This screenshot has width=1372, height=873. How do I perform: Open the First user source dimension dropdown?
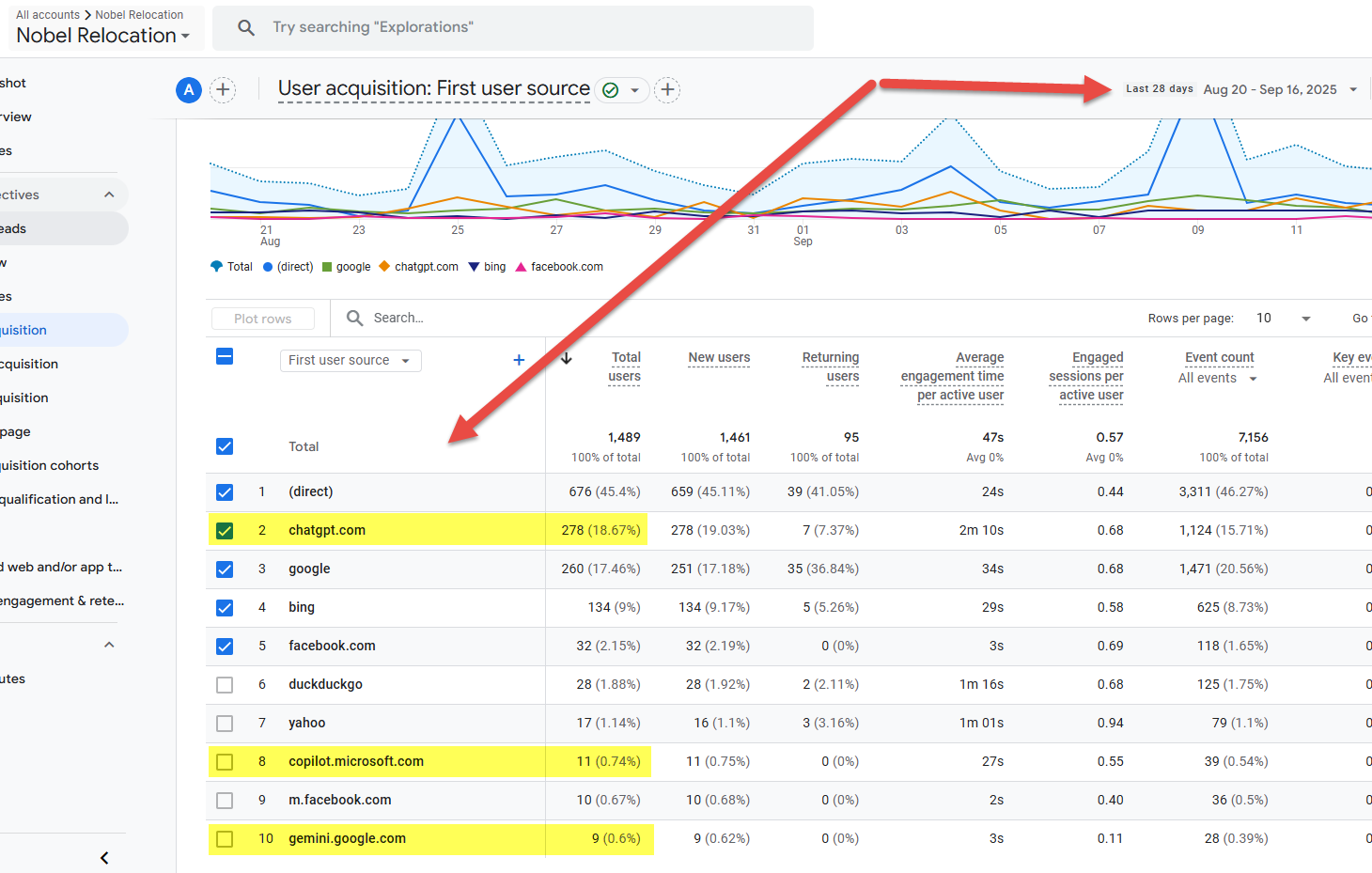[x=350, y=361]
